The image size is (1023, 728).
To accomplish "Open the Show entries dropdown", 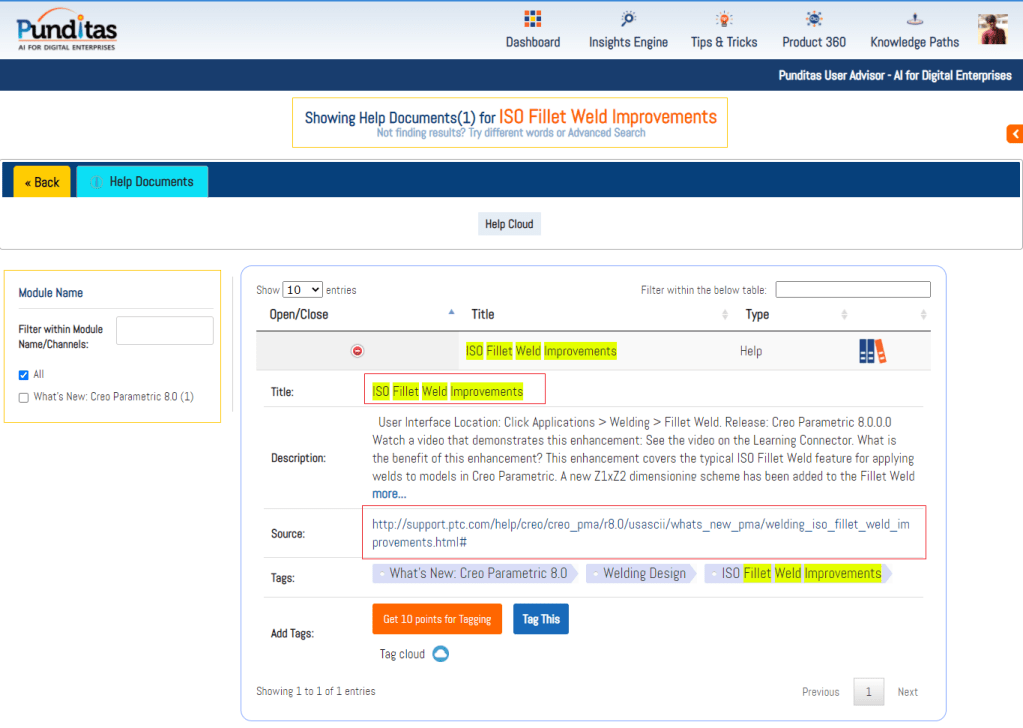I will tap(302, 290).
